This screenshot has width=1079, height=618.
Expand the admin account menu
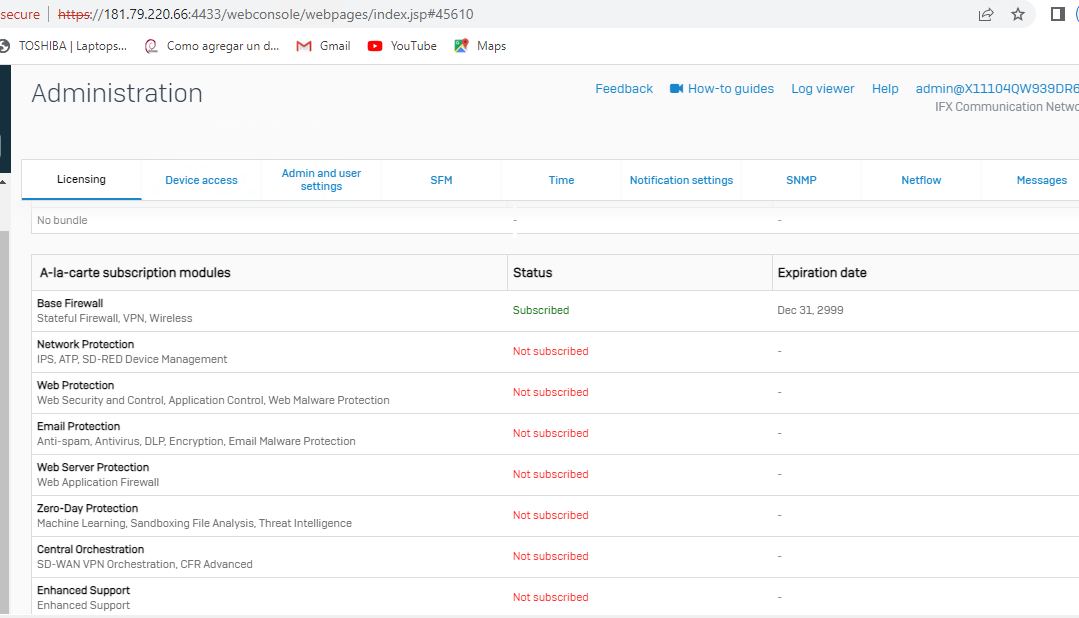tap(996, 89)
